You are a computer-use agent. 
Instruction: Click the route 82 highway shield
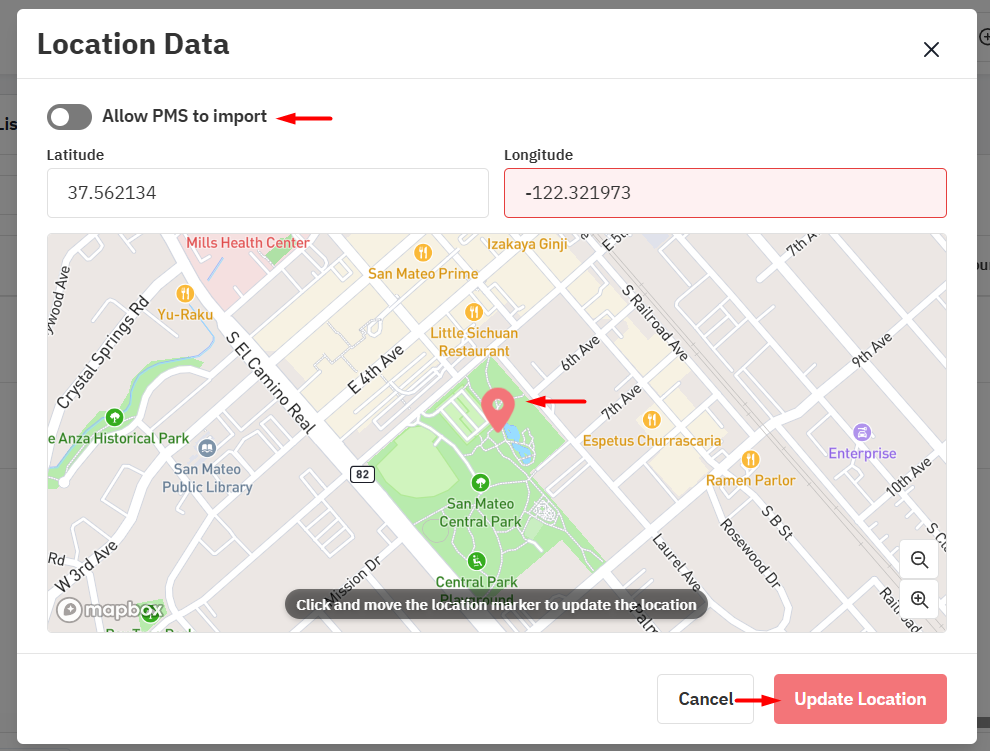pyautogui.click(x=362, y=474)
